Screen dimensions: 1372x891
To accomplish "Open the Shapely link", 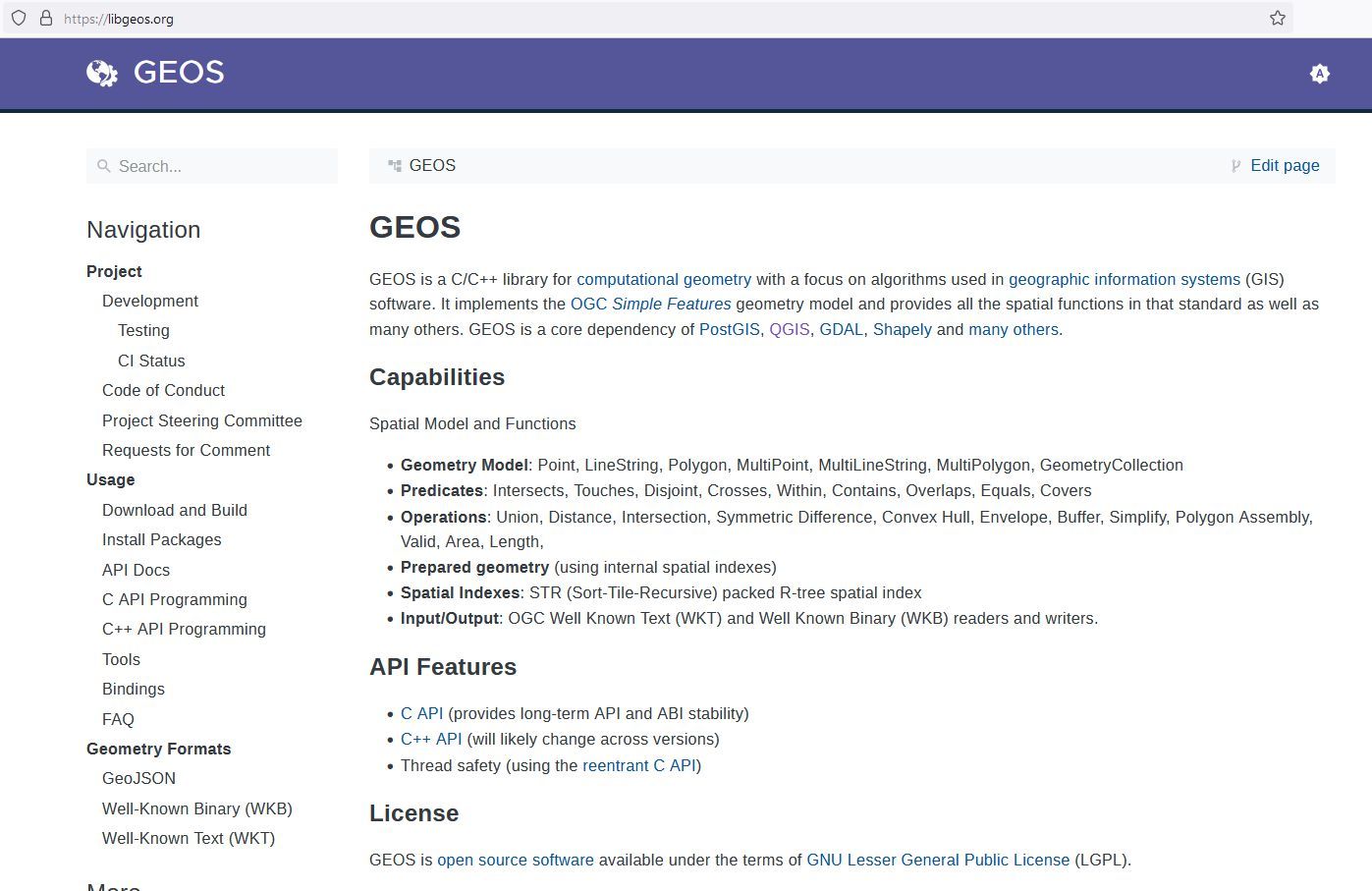I will (903, 329).
